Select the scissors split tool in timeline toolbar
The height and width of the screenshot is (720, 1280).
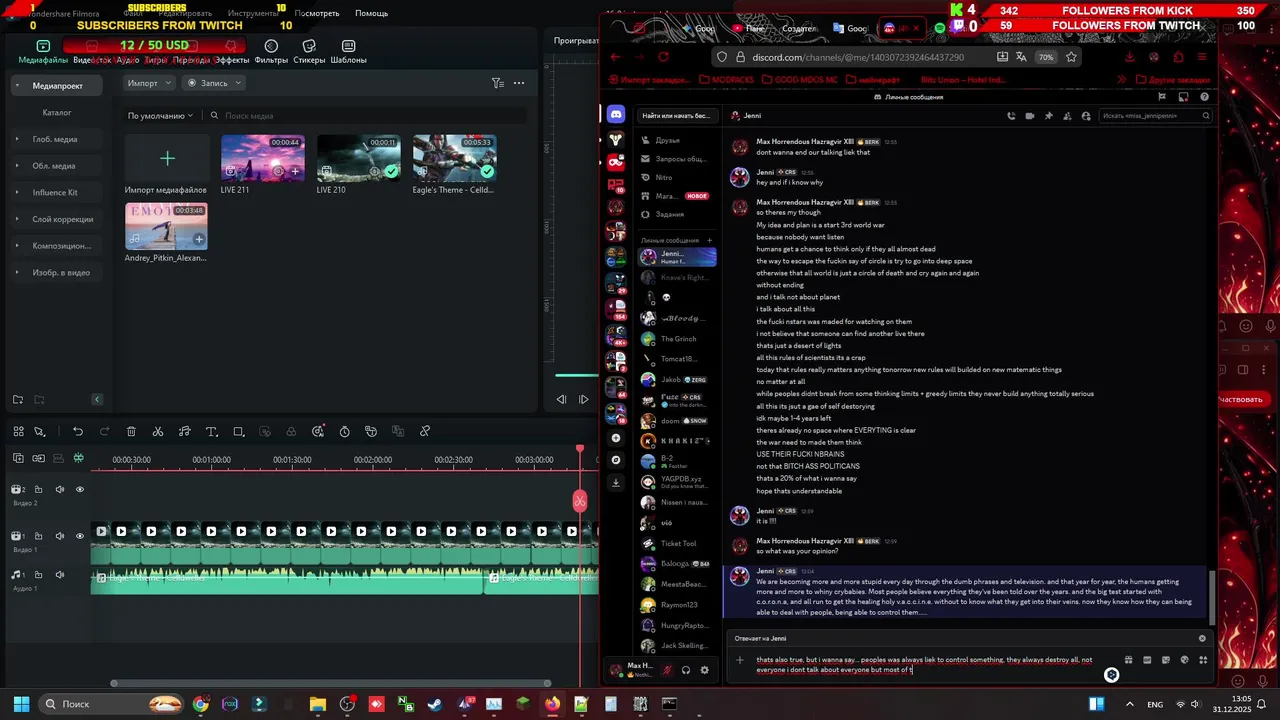coord(158,431)
